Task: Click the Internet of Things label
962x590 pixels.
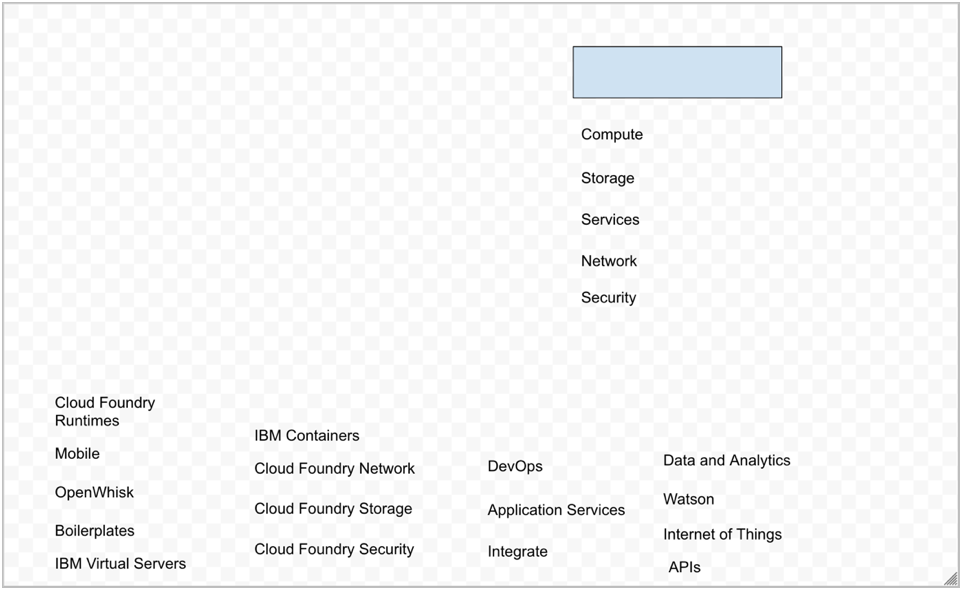Action: pos(722,535)
